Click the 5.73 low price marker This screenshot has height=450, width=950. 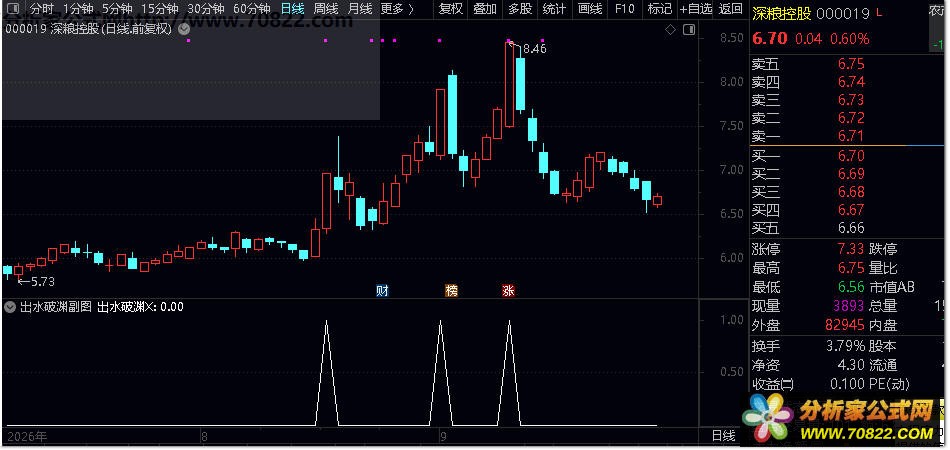(36, 281)
